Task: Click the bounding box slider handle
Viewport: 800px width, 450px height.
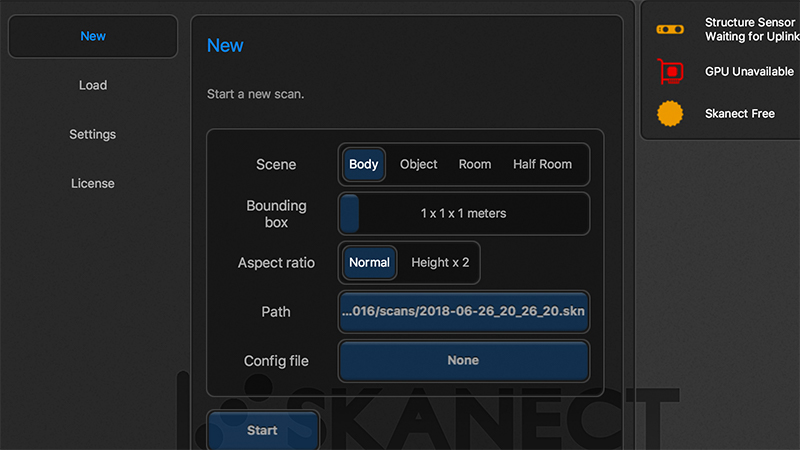Action: (x=350, y=213)
